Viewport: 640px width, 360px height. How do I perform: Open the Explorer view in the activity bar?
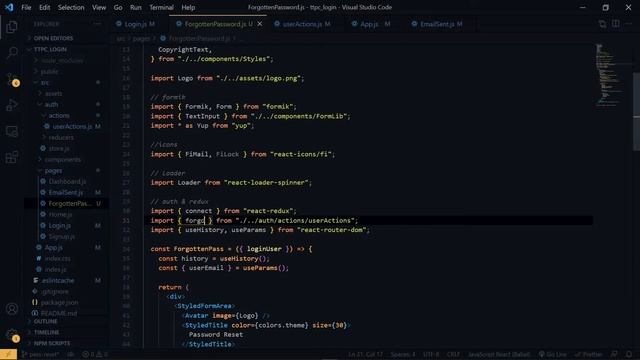pyautogui.click(x=12, y=27)
